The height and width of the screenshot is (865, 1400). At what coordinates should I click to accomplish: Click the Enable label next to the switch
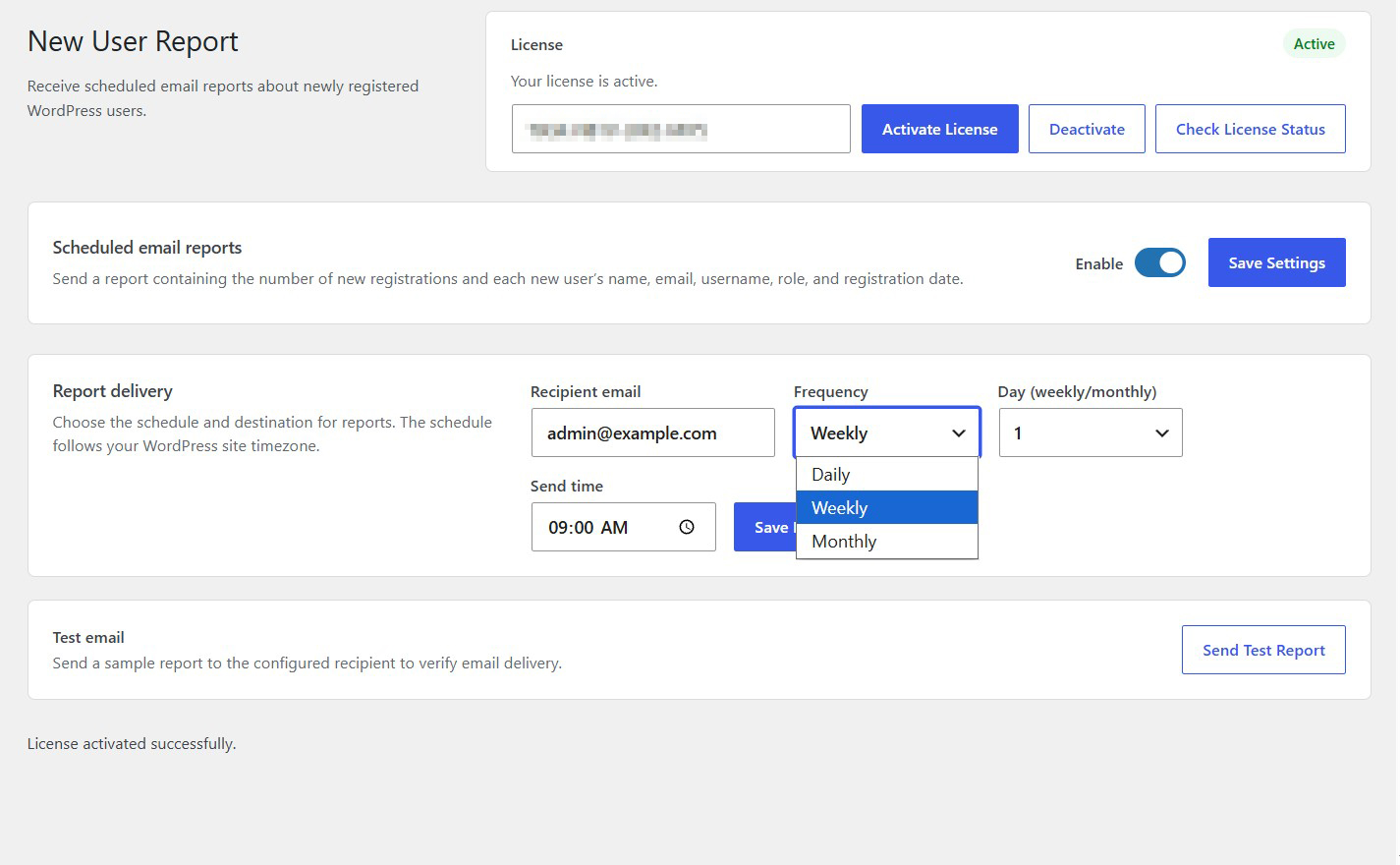(1098, 263)
